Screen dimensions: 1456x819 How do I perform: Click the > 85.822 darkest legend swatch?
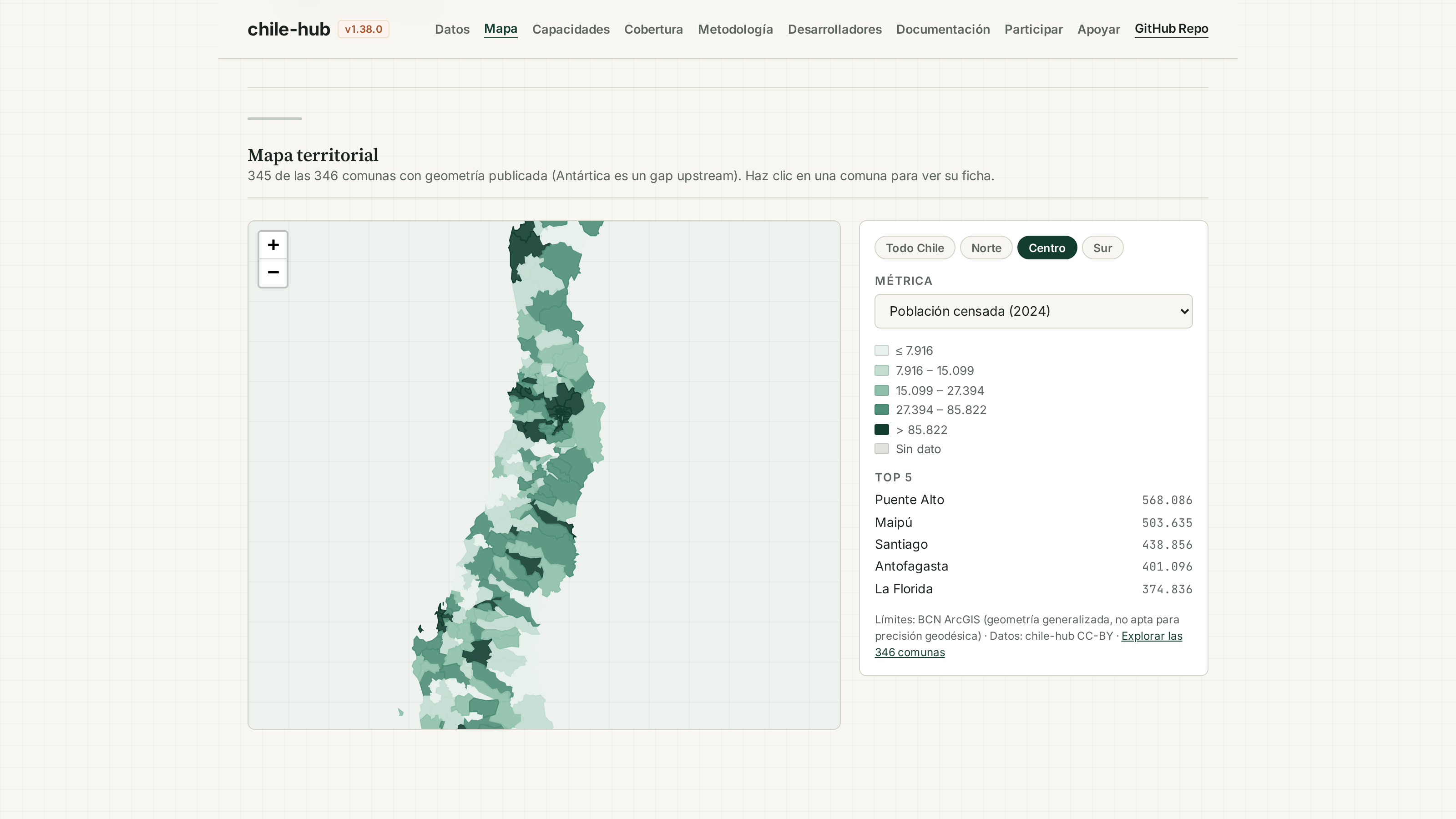click(881, 430)
